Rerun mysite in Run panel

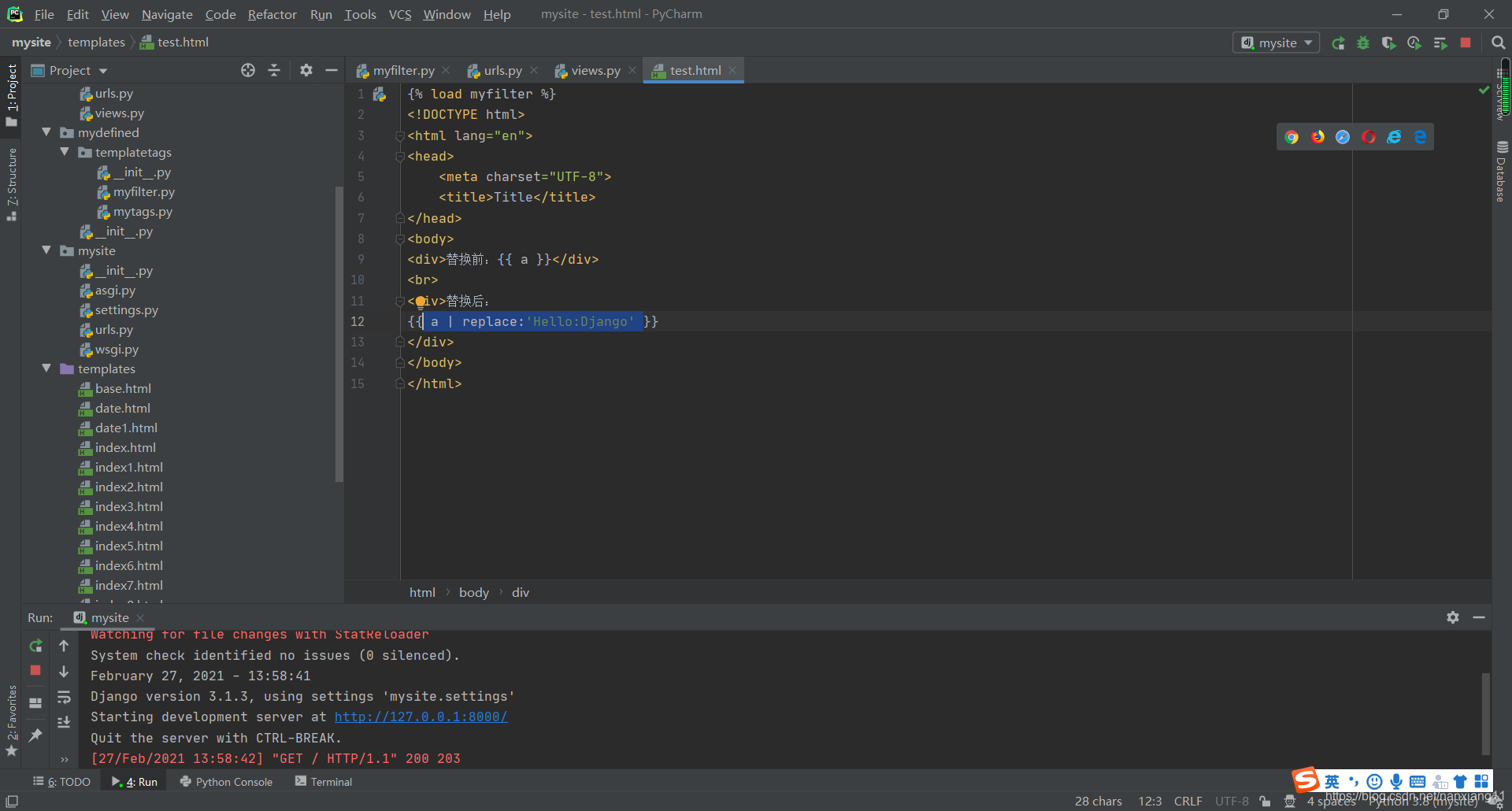tap(35, 646)
